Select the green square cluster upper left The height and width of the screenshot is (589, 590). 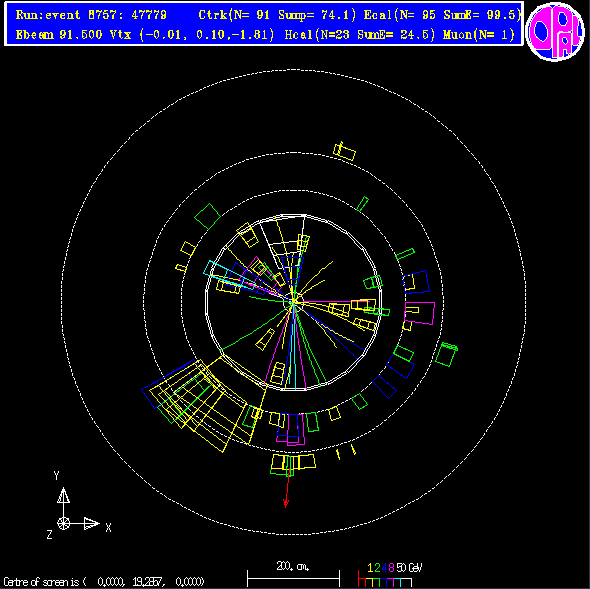pos(207,216)
